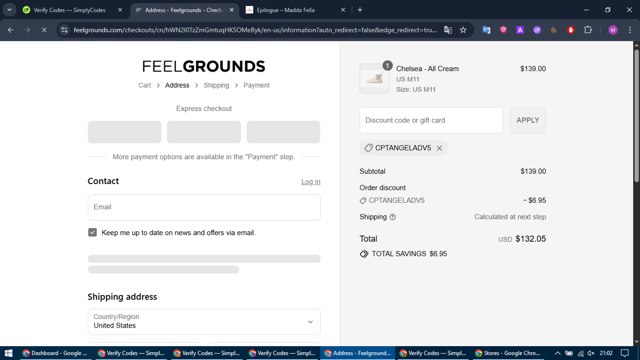
Task: Open the Windows Start menu
Action: pos(8,353)
